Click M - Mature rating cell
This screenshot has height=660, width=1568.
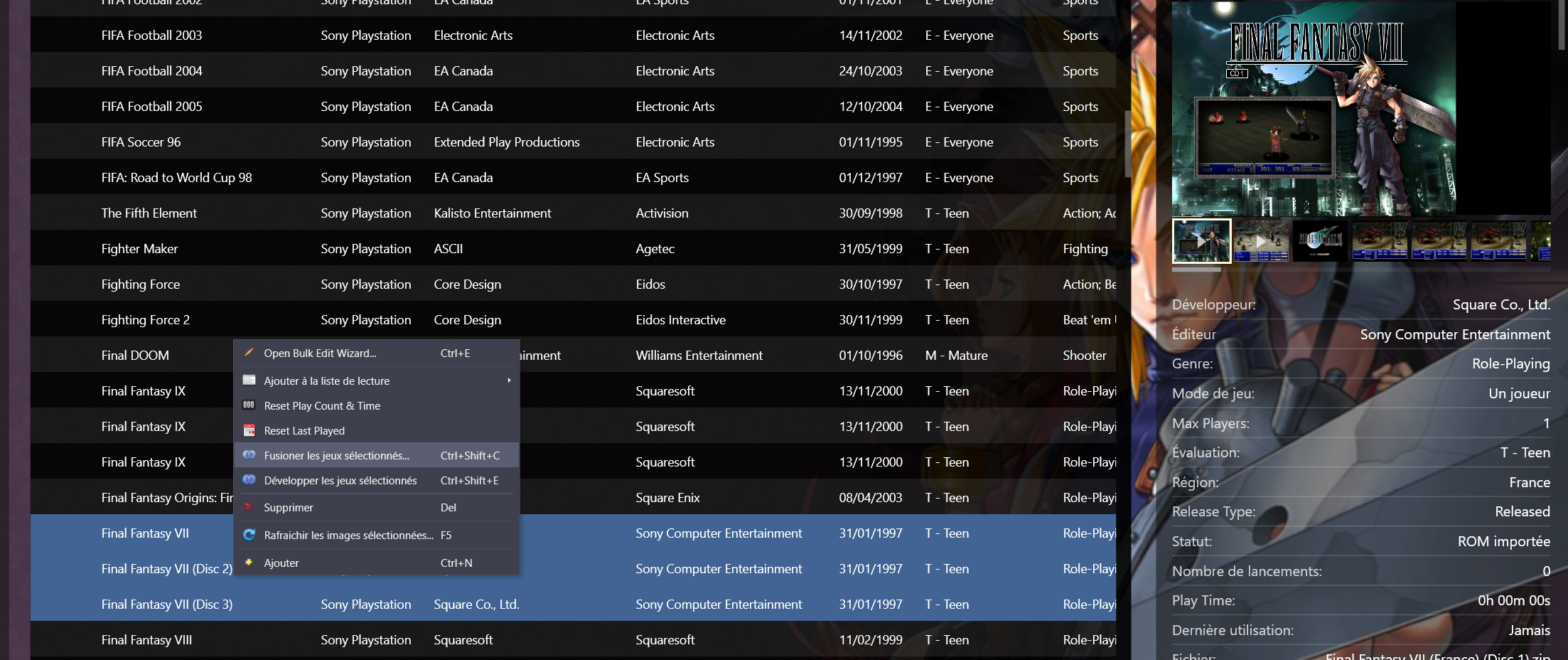tap(956, 355)
